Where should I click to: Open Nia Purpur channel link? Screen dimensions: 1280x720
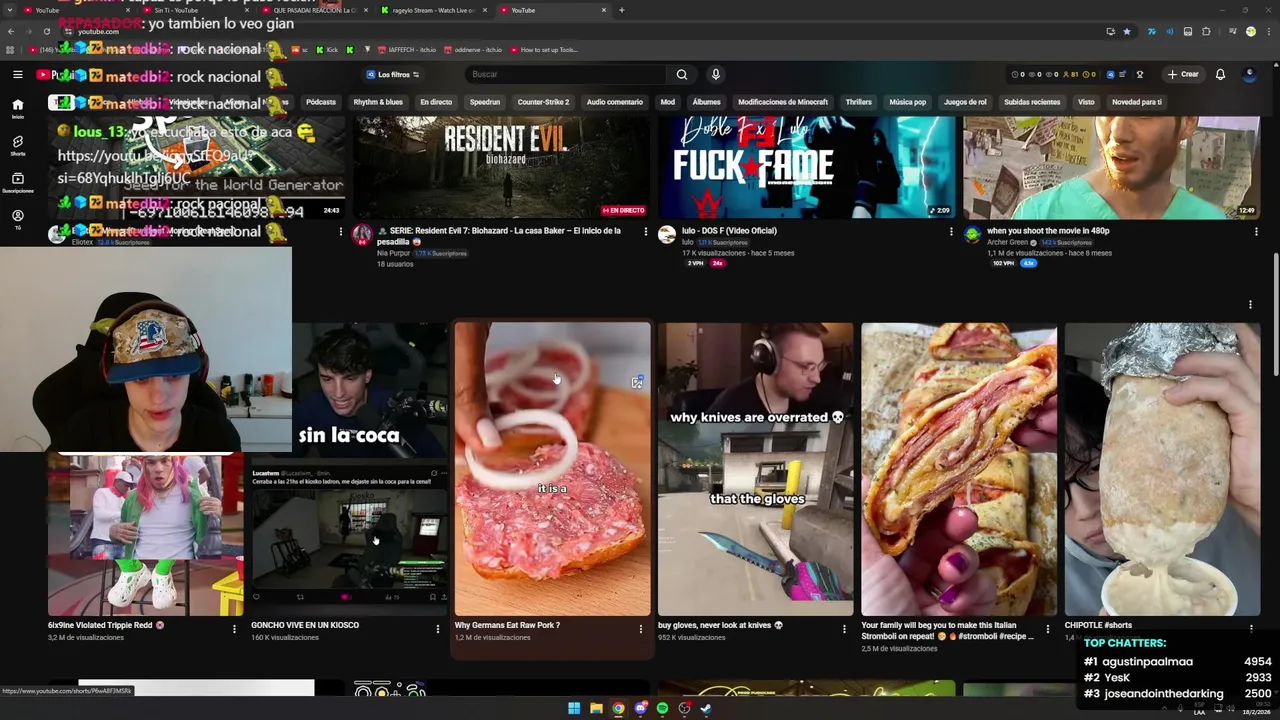click(x=393, y=253)
